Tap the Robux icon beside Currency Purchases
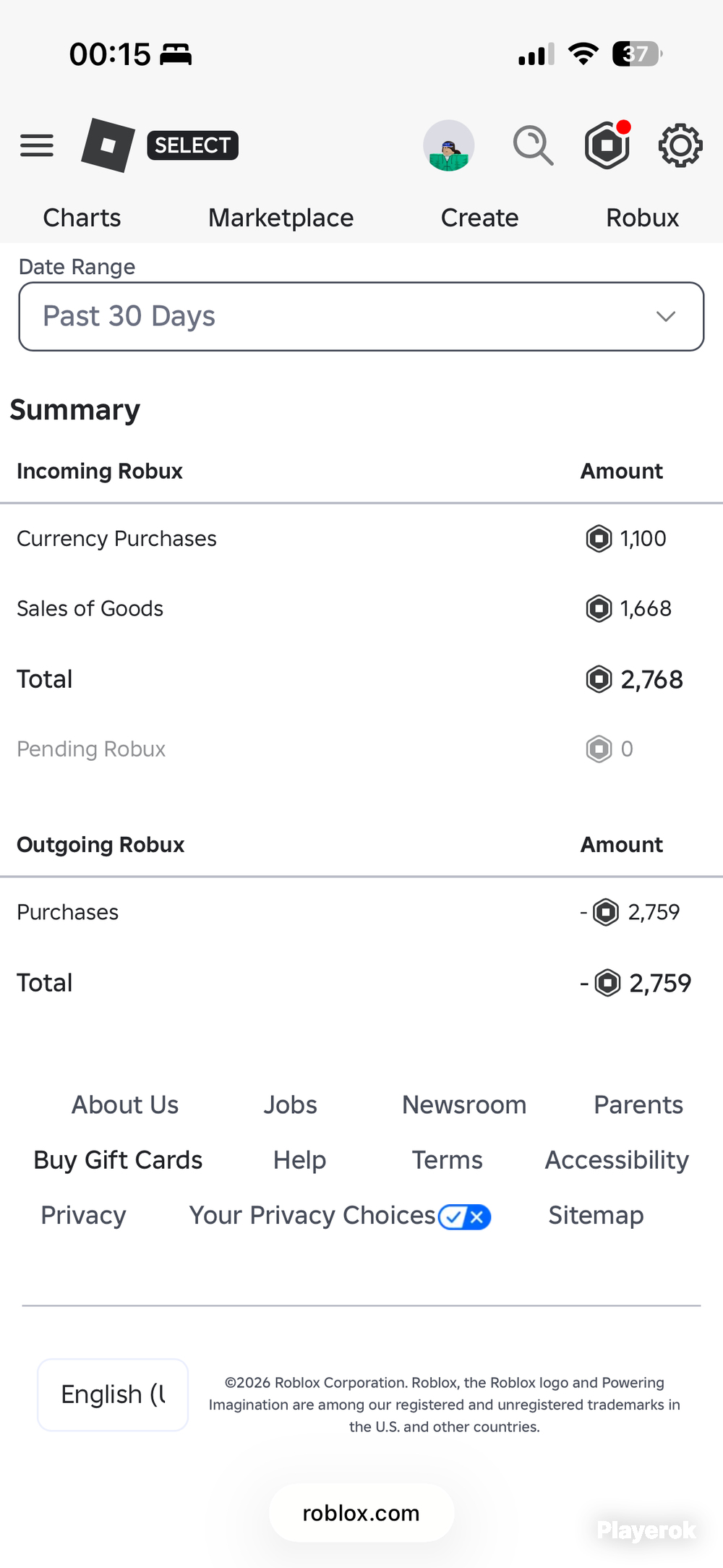The width and height of the screenshot is (723, 1568). point(599,539)
